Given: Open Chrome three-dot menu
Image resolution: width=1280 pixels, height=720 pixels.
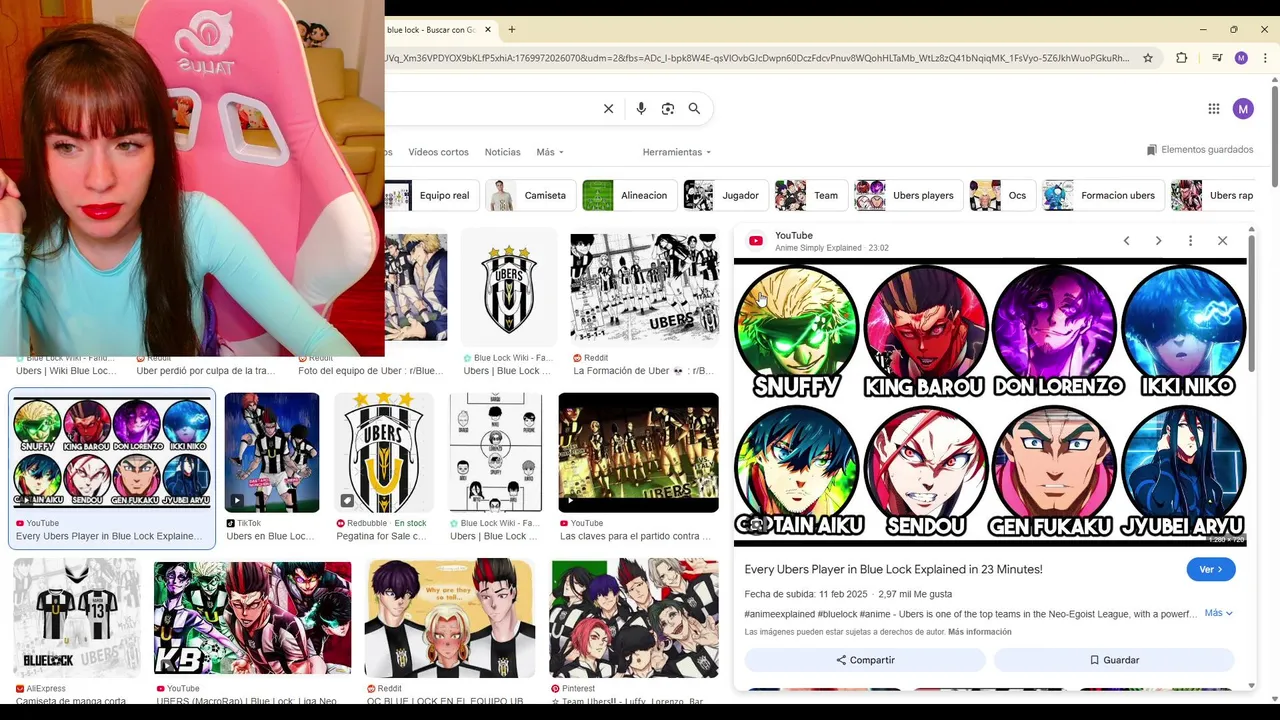Looking at the screenshot, I should [x=1265, y=58].
